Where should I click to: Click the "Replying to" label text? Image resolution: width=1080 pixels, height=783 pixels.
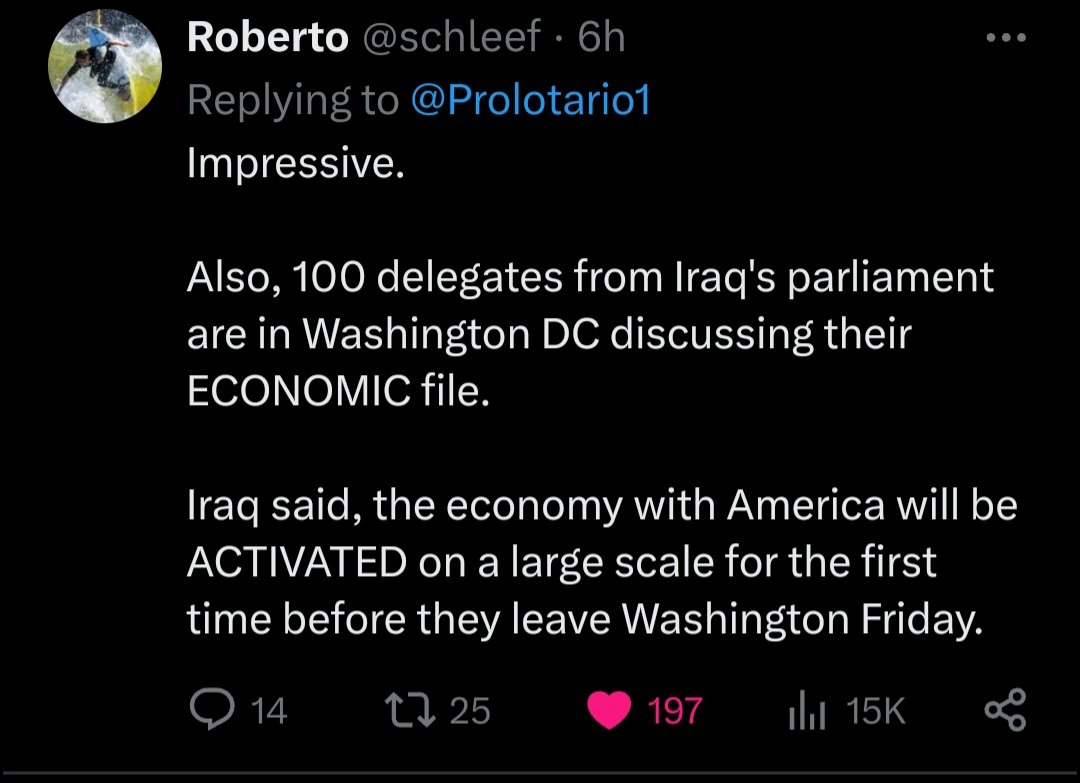point(292,100)
